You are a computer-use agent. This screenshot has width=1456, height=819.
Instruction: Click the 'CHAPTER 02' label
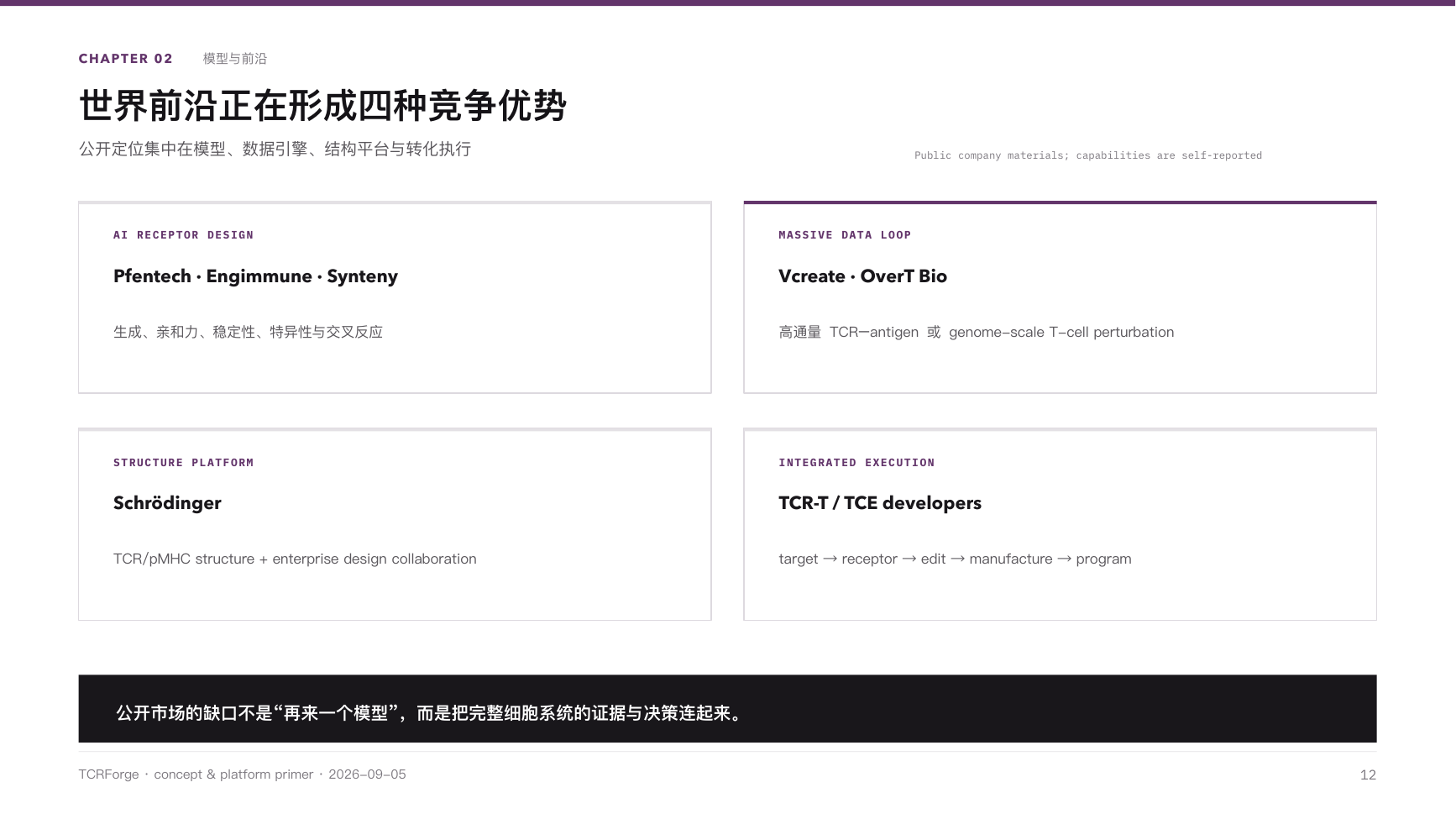(x=125, y=59)
